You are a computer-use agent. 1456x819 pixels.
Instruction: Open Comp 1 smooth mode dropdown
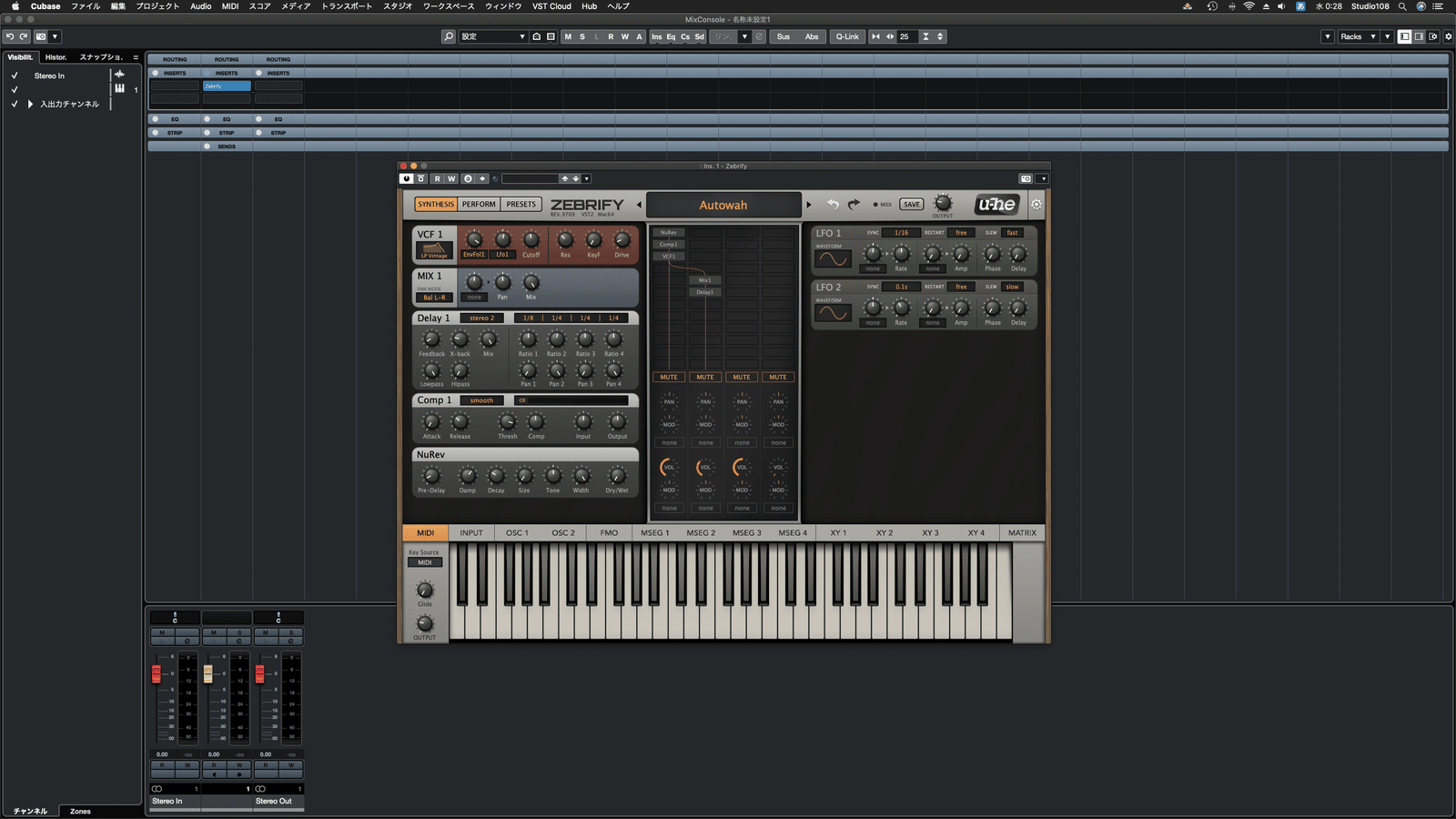[482, 400]
